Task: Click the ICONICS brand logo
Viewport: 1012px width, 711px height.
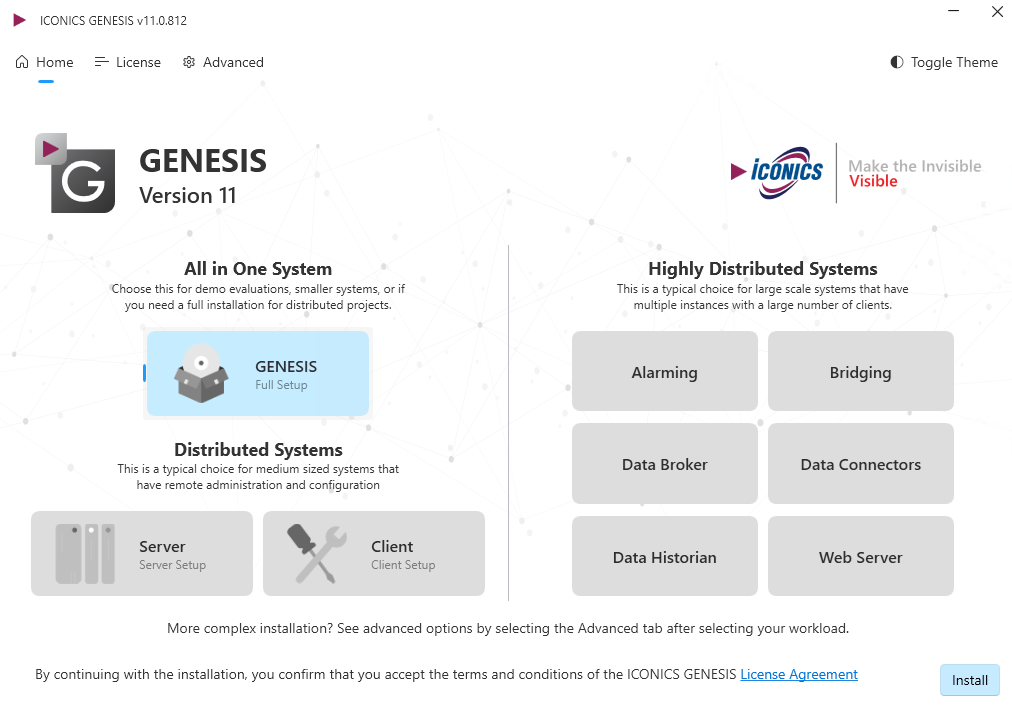Action: tap(777, 173)
